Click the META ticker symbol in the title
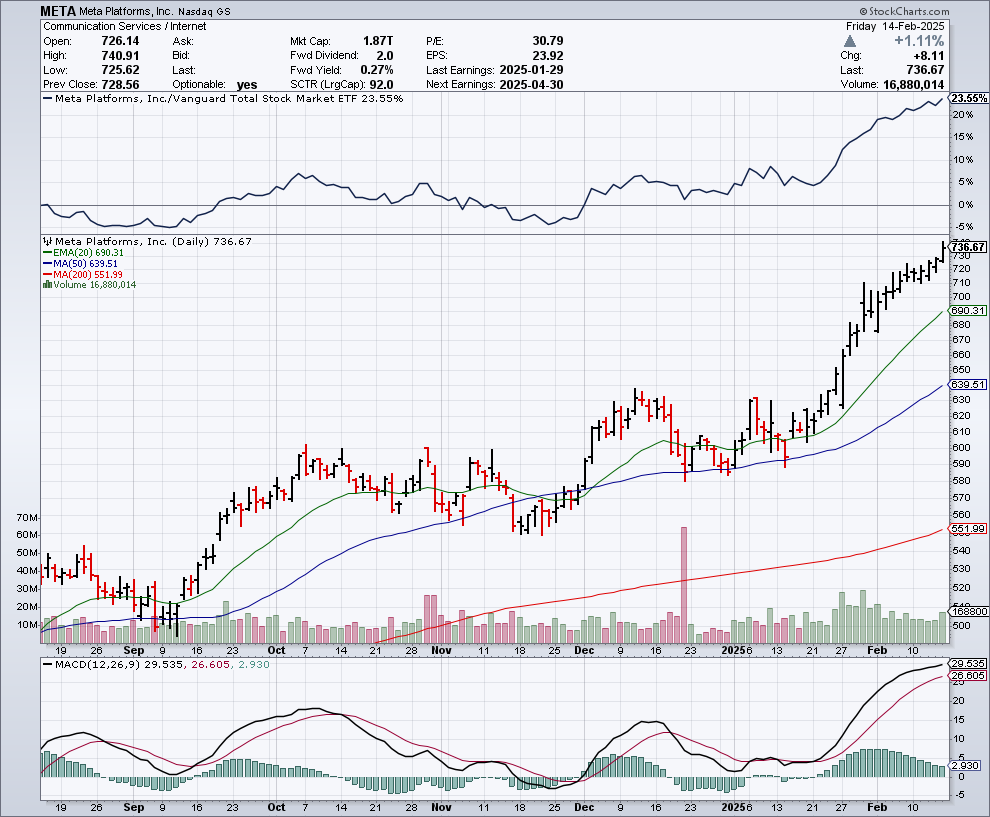The width and height of the screenshot is (990, 817). pos(57,11)
